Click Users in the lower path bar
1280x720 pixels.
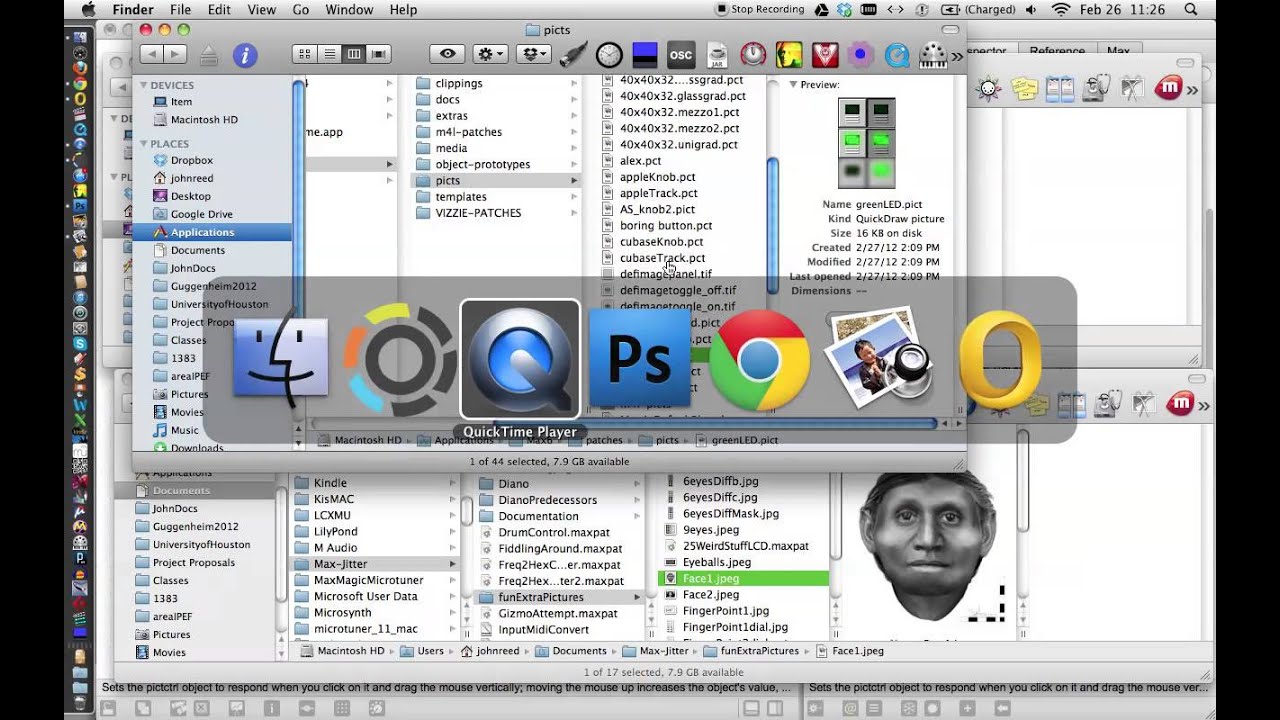(421, 651)
